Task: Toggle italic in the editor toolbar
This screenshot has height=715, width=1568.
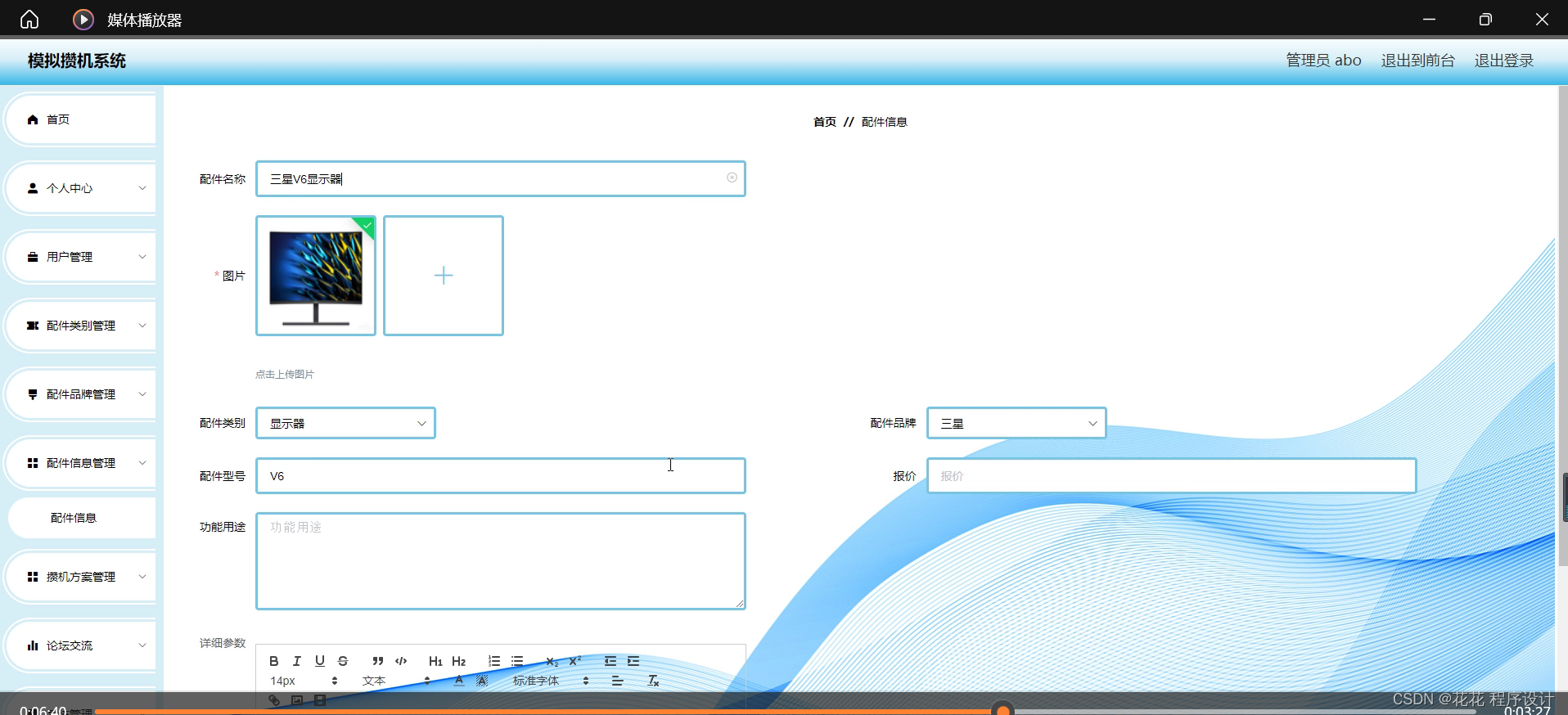Action: [x=297, y=661]
